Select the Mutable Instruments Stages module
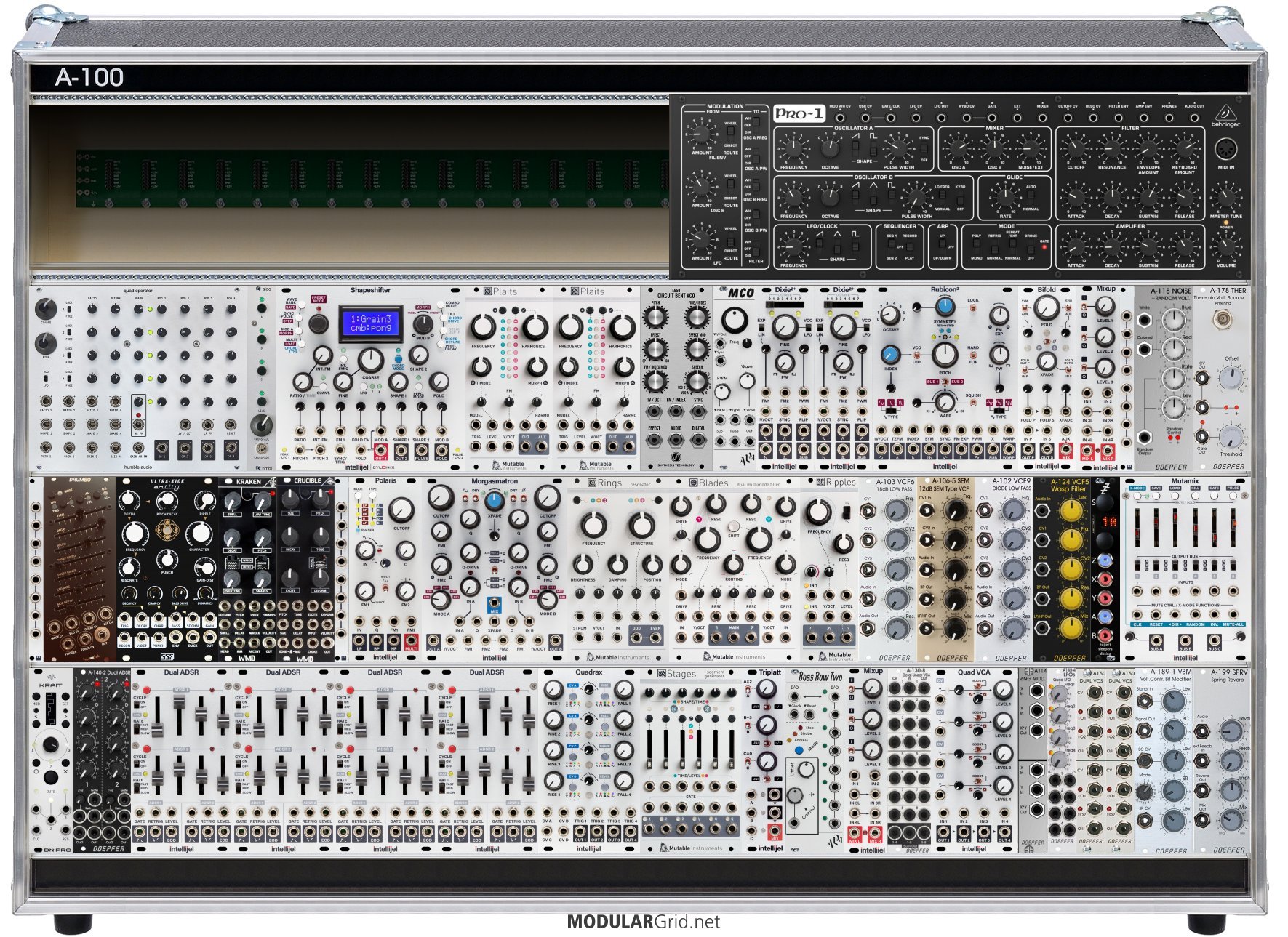The height and width of the screenshot is (937, 1288). [691, 760]
